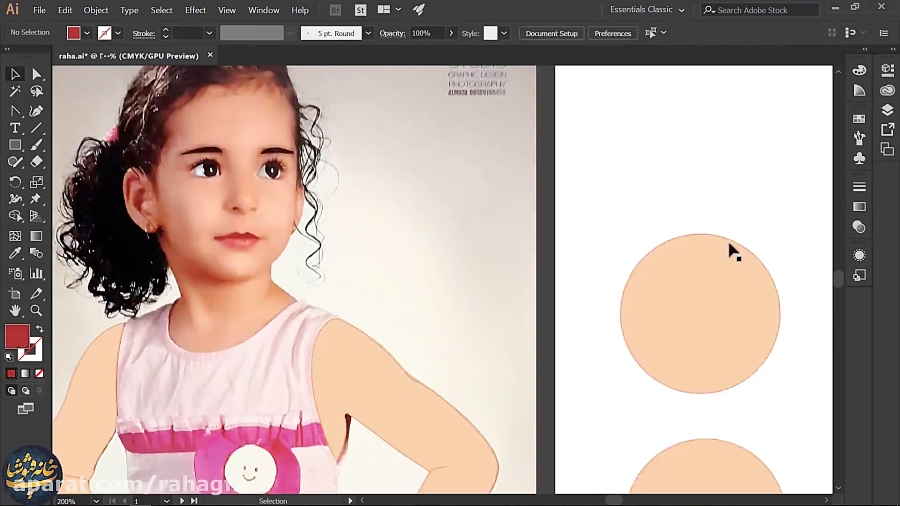The width and height of the screenshot is (900, 506).
Task: Select the Gradient tool in toolbar
Action: [37, 236]
